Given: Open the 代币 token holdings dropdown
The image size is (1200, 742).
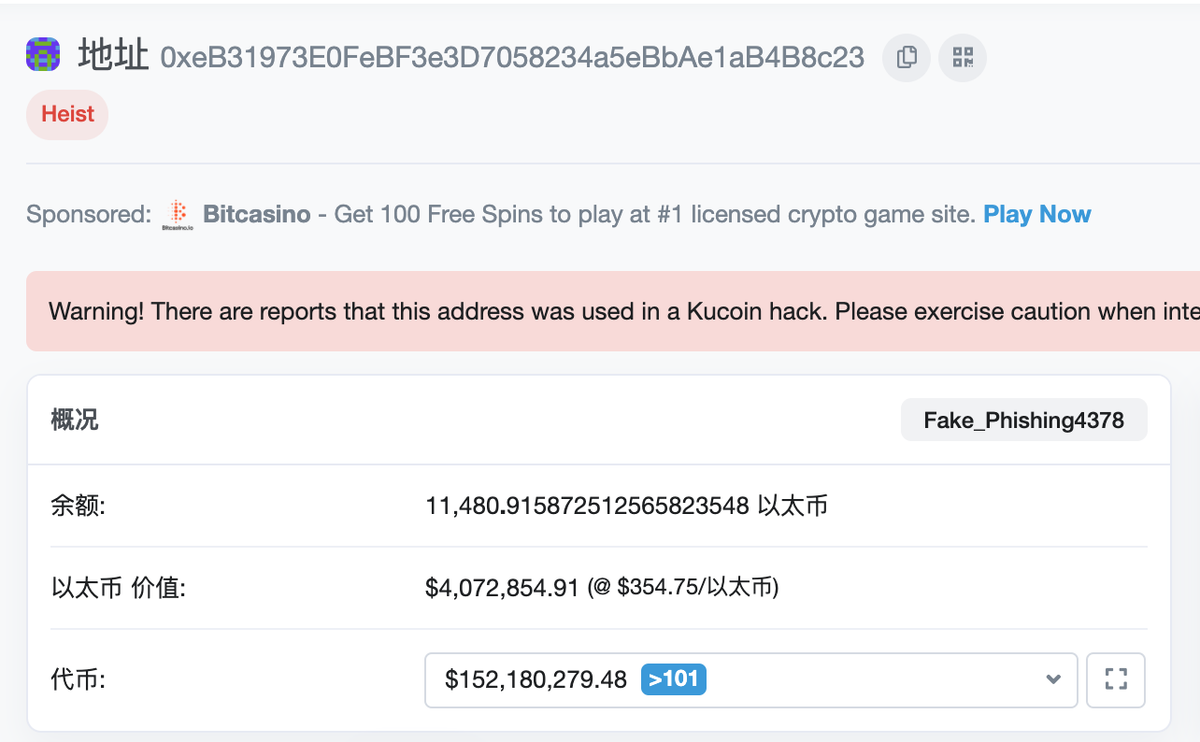Looking at the screenshot, I should click(x=750, y=680).
